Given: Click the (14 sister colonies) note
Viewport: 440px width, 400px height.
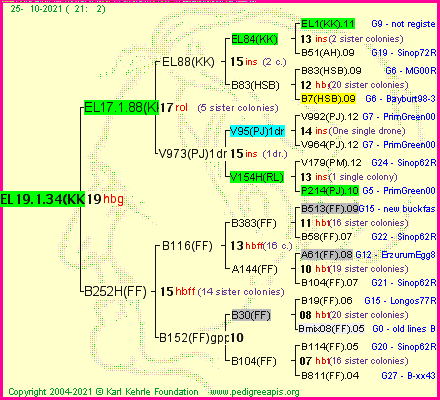Looking at the screenshot, I should click(x=241, y=292).
